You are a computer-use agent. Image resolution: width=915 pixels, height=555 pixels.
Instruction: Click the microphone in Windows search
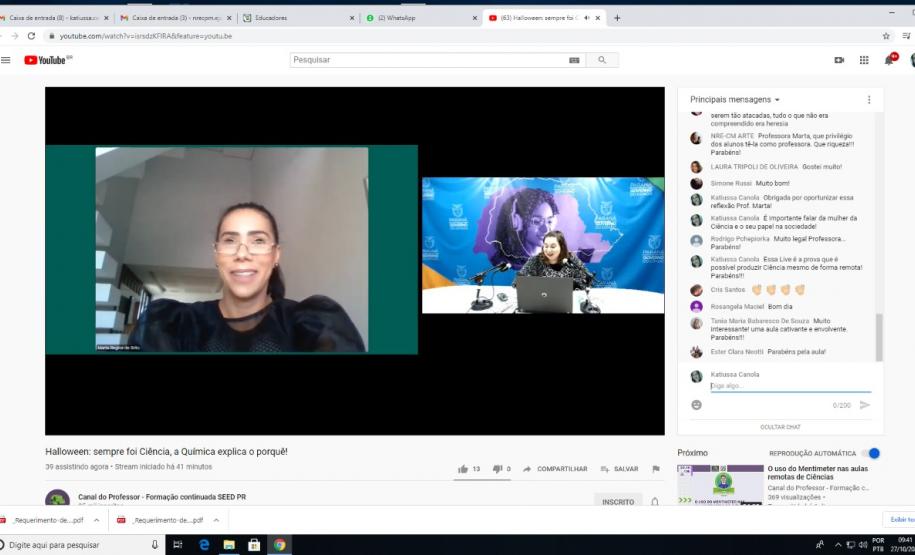[x=155, y=544]
